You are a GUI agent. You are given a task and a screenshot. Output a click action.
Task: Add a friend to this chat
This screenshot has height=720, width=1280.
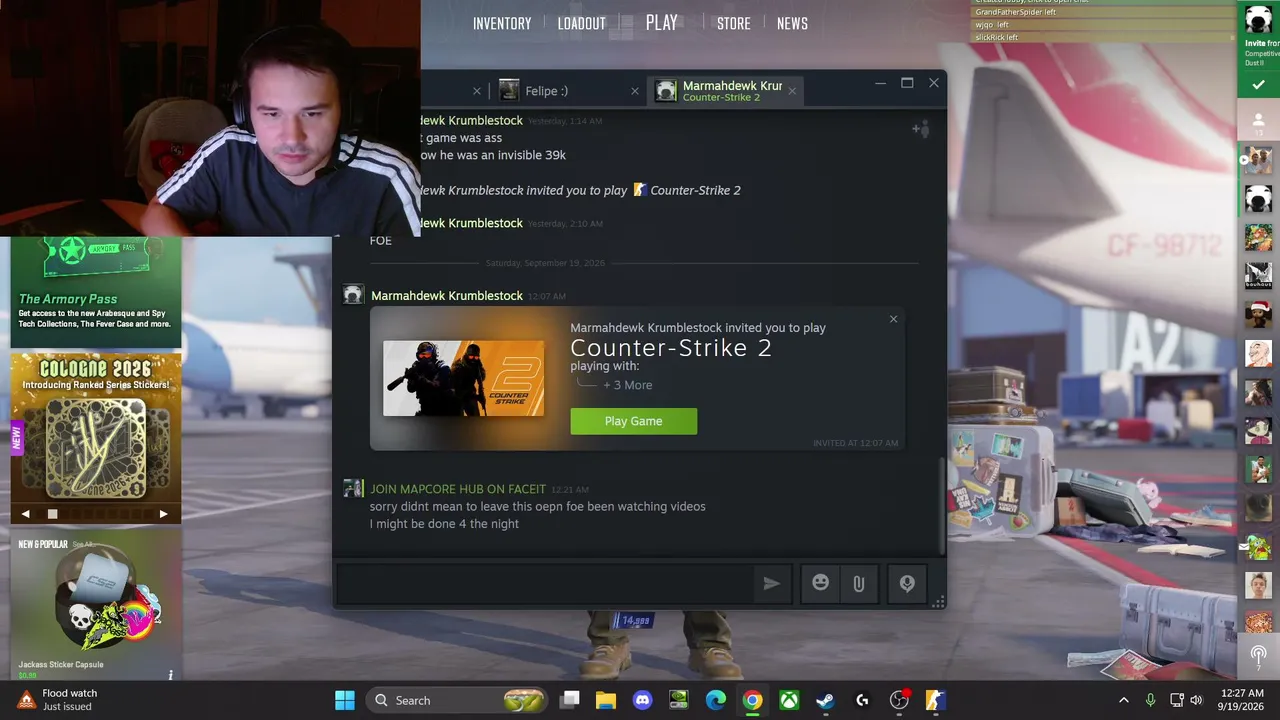pos(921,129)
